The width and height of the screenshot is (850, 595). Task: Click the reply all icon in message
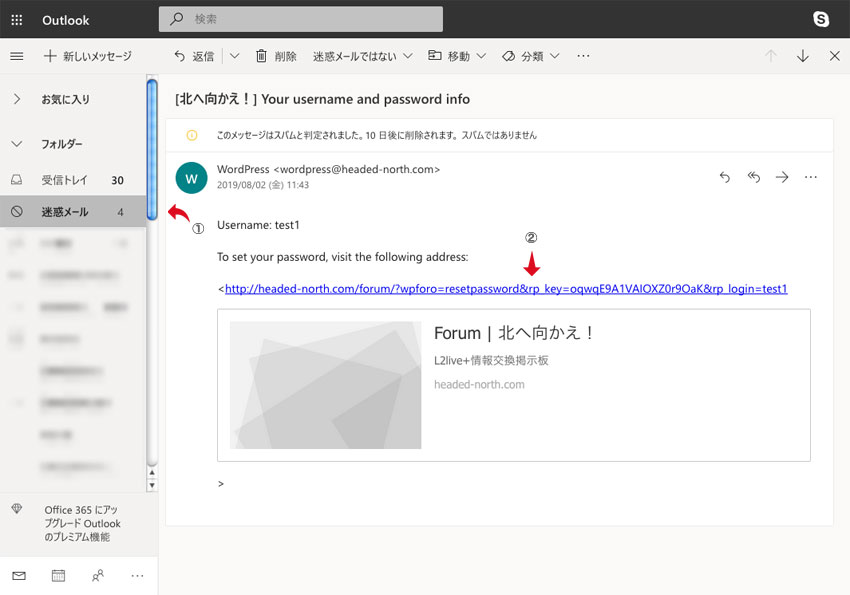coord(754,177)
